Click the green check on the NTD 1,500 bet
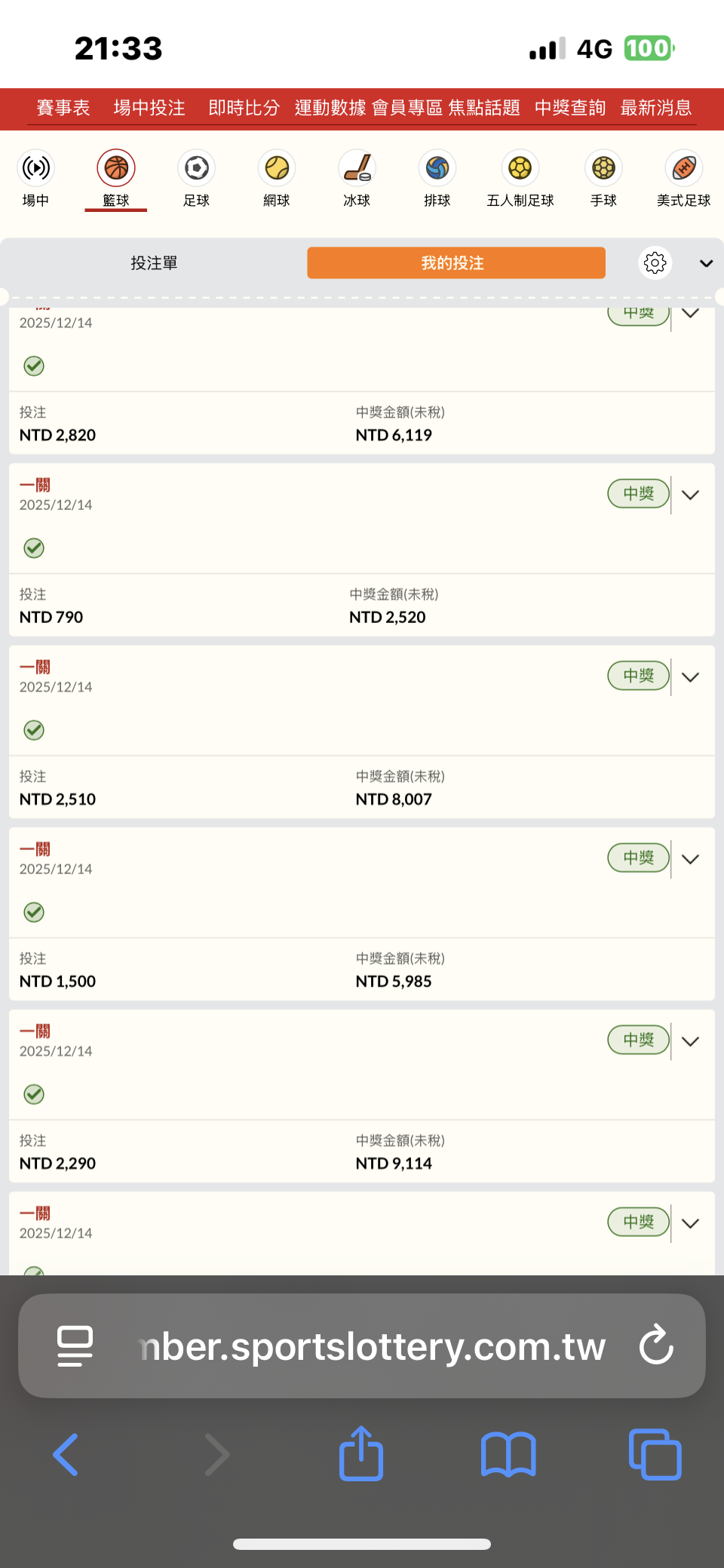 click(34, 913)
